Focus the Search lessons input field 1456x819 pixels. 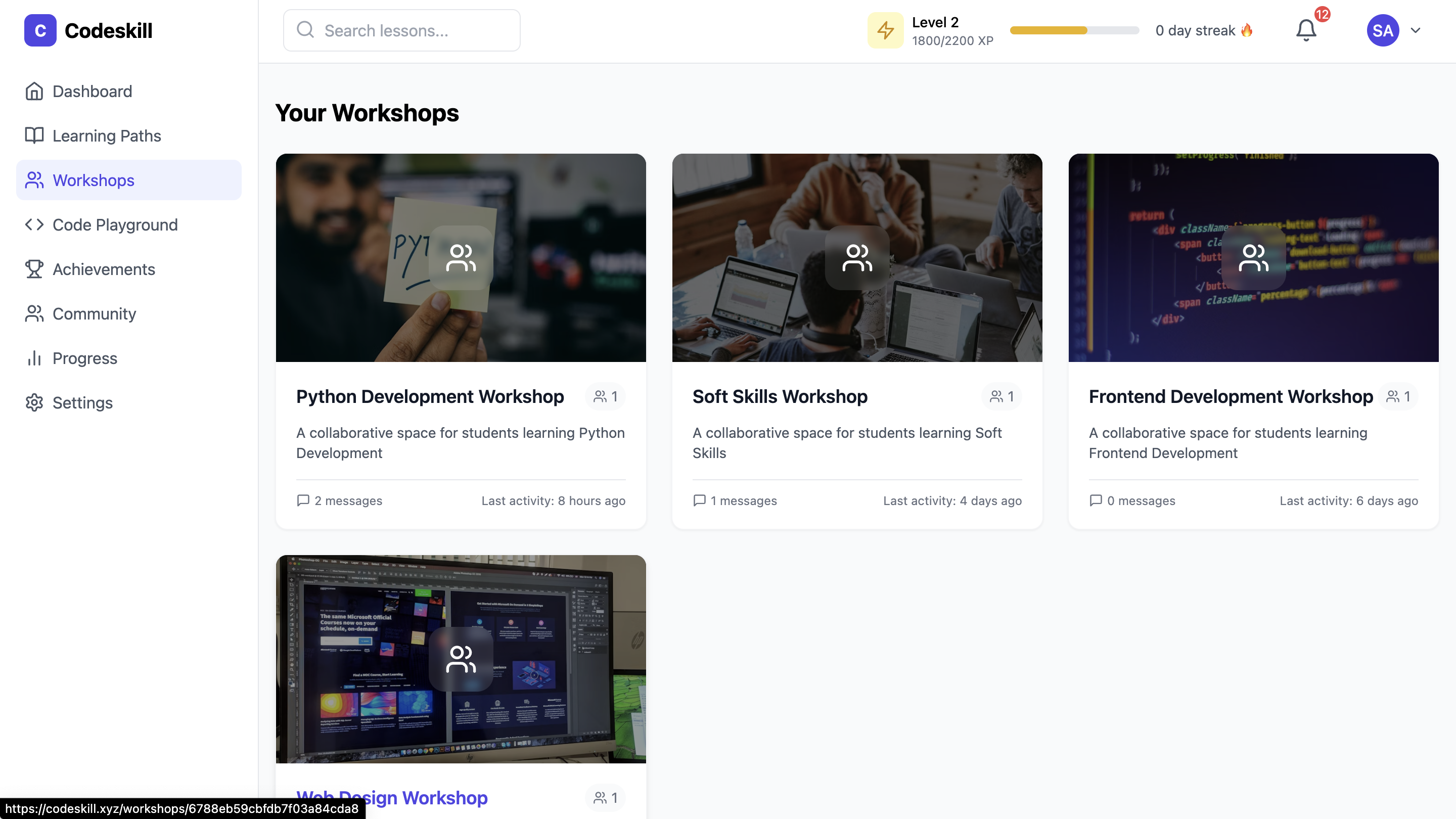coord(401,30)
